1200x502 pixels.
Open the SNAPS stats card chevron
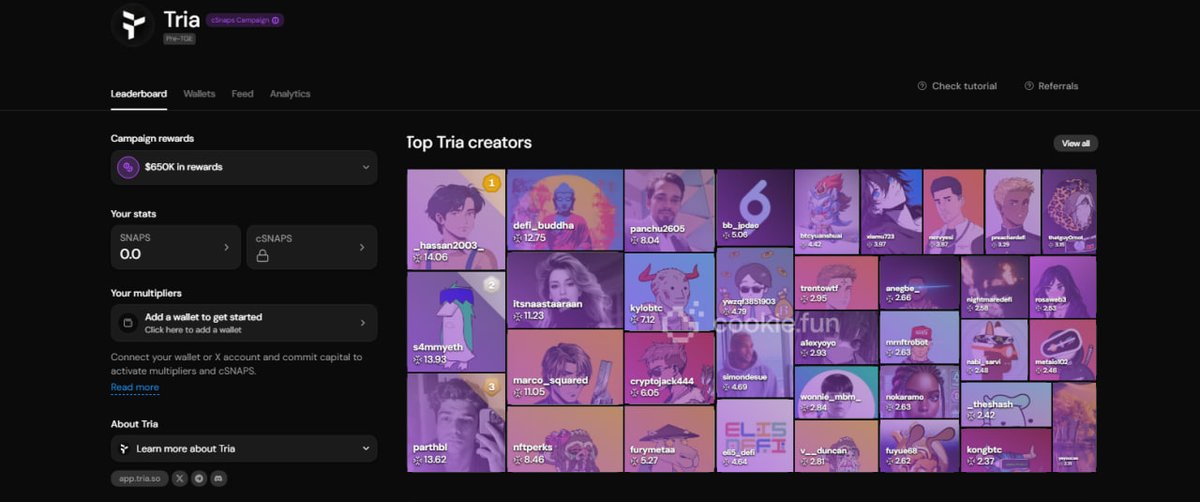[x=226, y=247]
